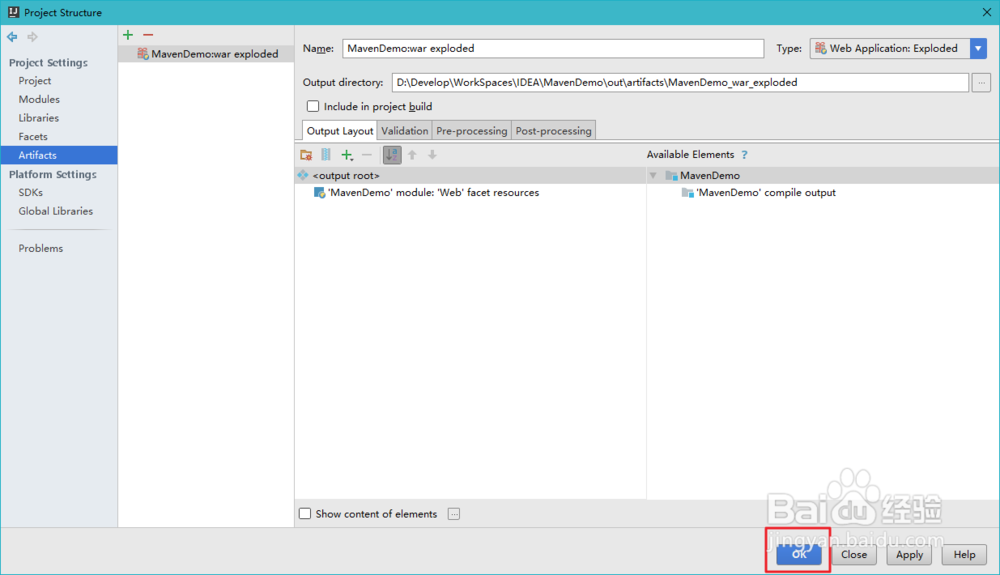Open Type dropdown for Web Application: Exploded
1000x575 pixels.
click(978, 48)
